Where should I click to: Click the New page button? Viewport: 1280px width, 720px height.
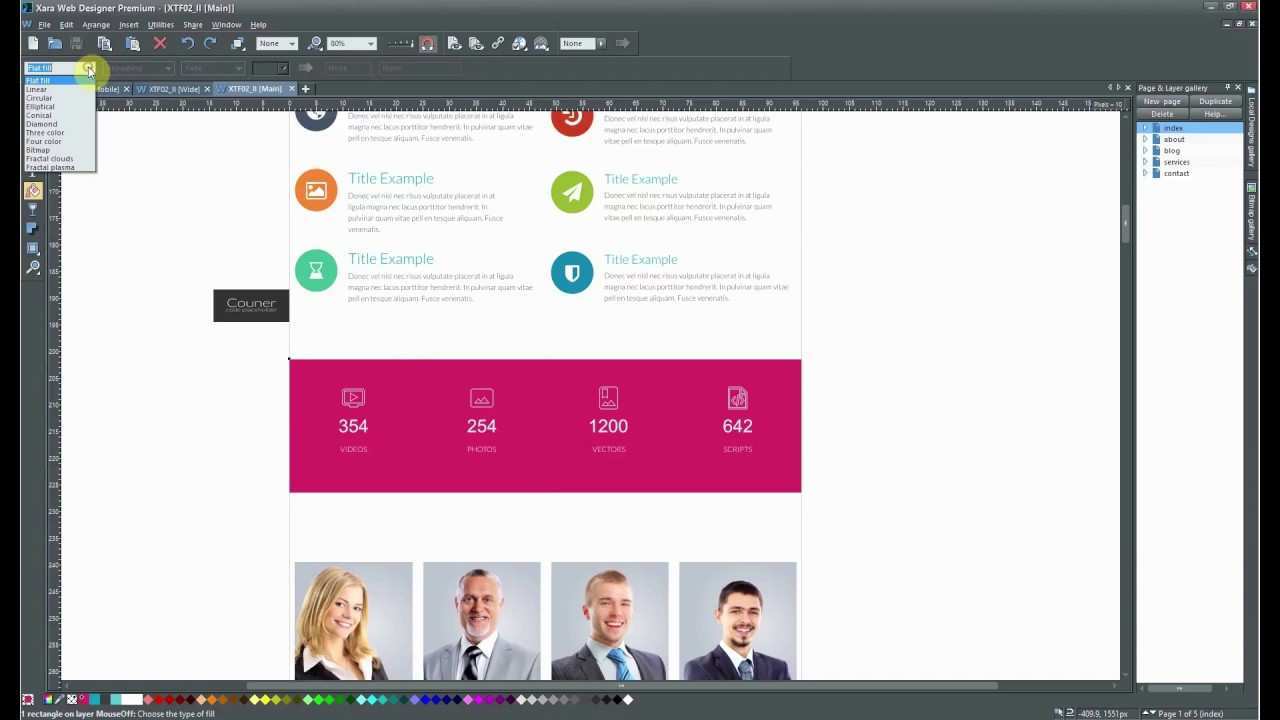point(1161,101)
